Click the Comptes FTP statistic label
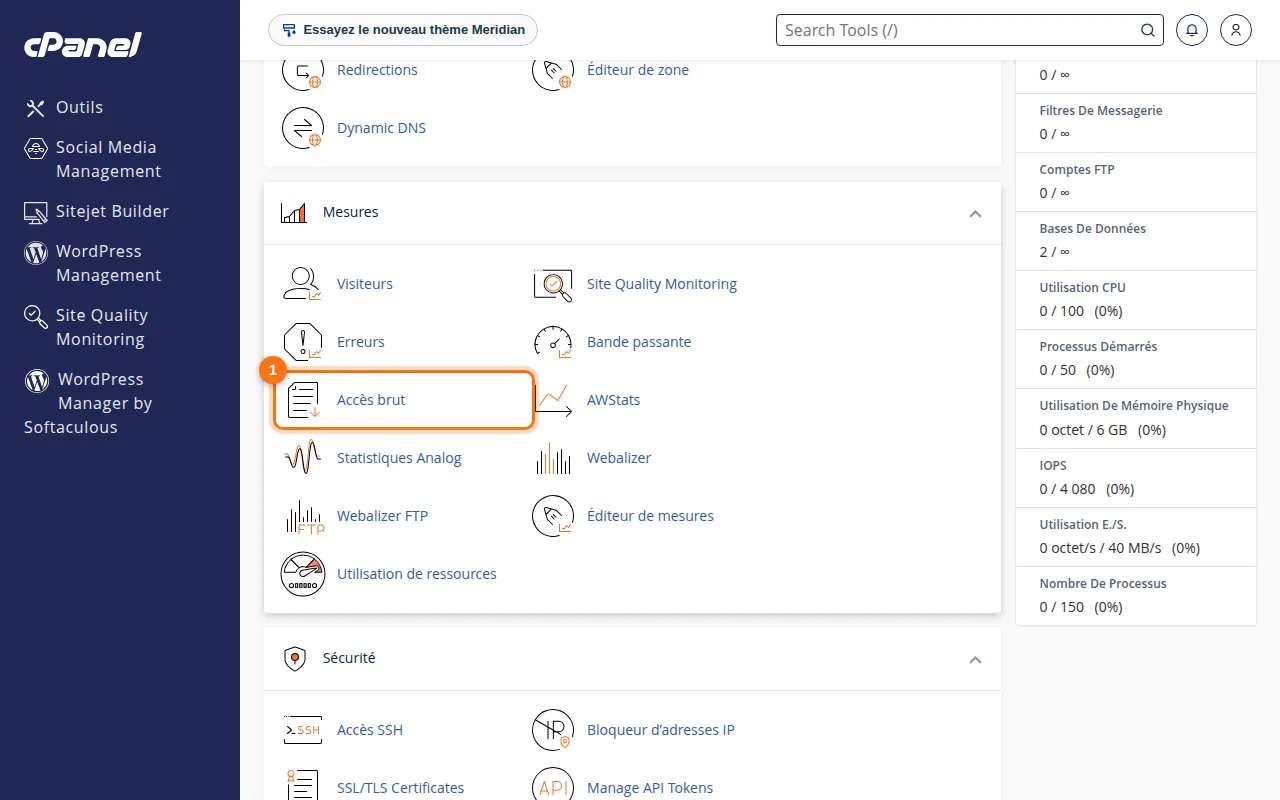 point(1077,170)
